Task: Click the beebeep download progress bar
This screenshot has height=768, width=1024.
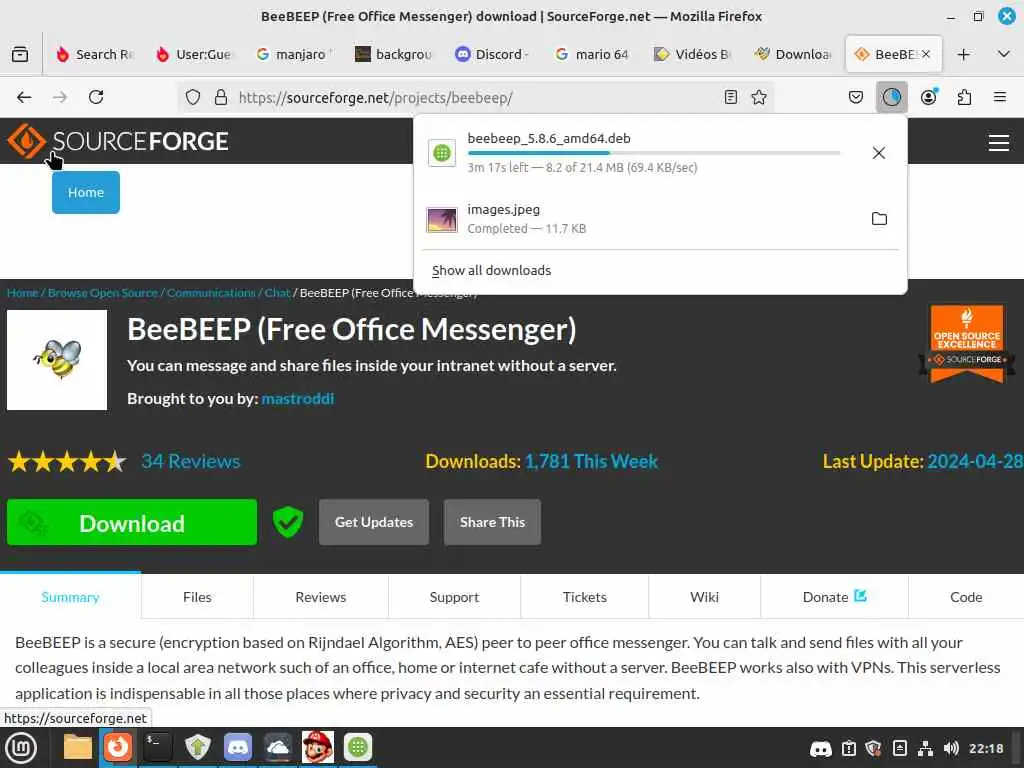Action: pos(654,153)
